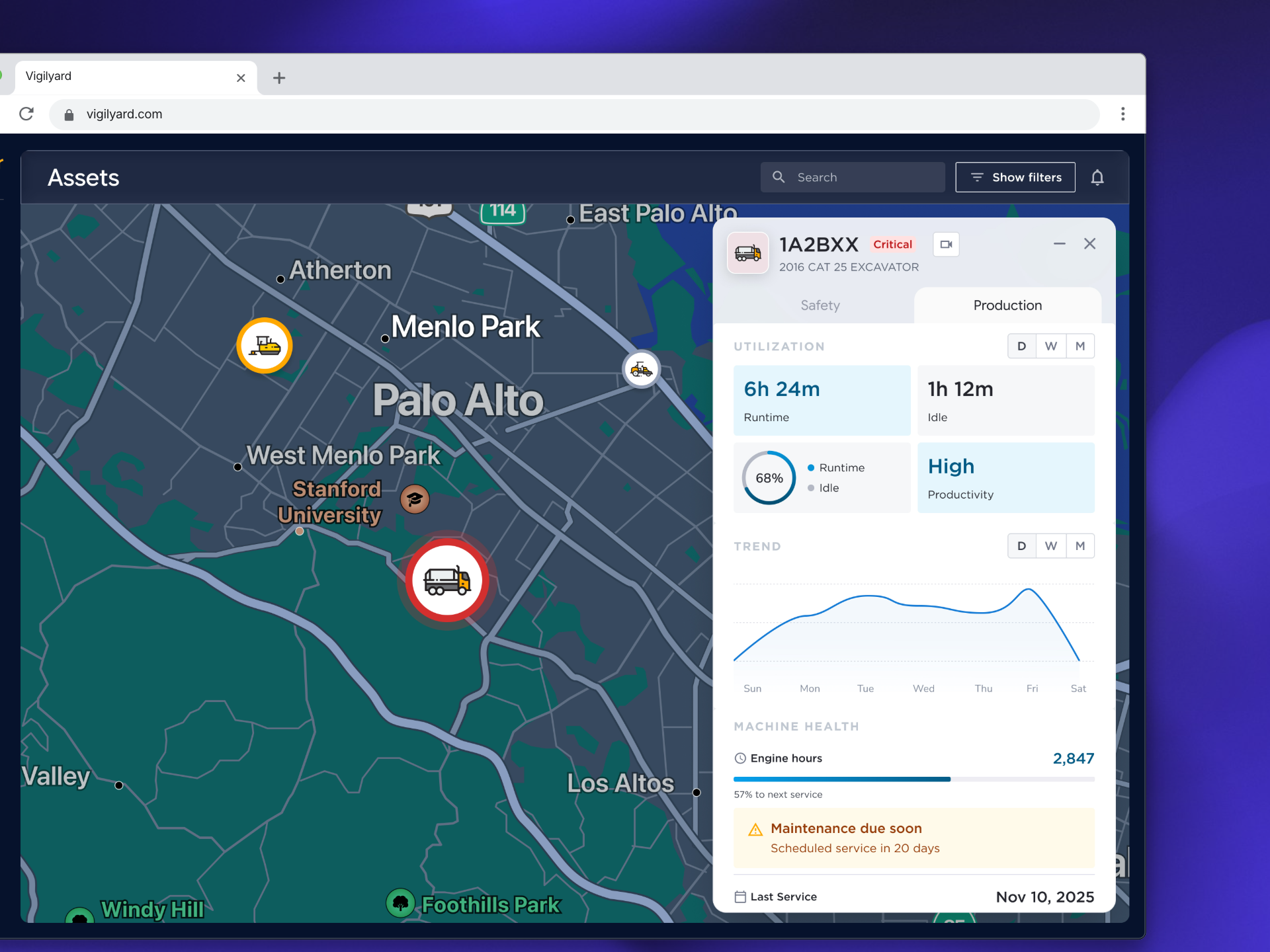Select M in Trend period toggle

pyautogui.click(x=1080, y=546)
